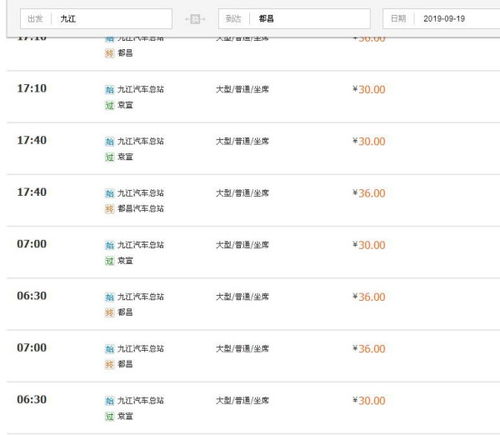Screen dimensions: 500x435
Task: Click the 终 icon beside 都昌汽车总站
Action: 109,209
